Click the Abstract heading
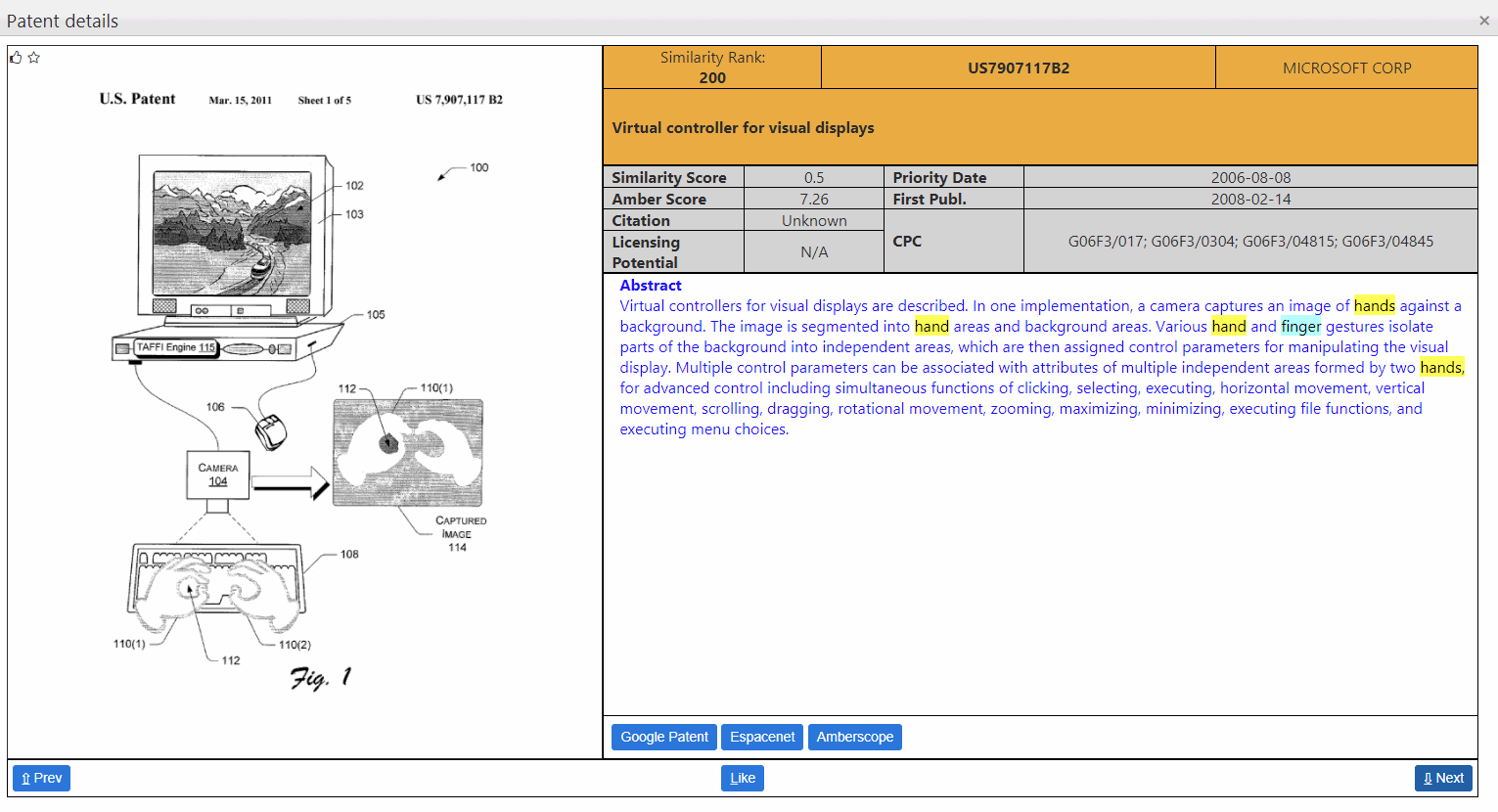The width and height of the screenshot is (1498, 812). [651, 286]
